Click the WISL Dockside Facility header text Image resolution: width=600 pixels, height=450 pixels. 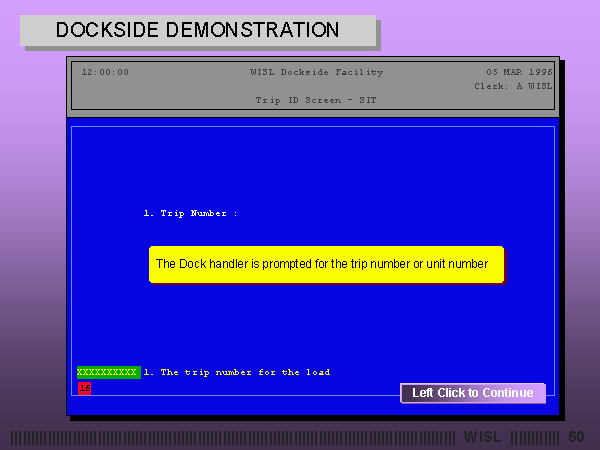(316, 72)
